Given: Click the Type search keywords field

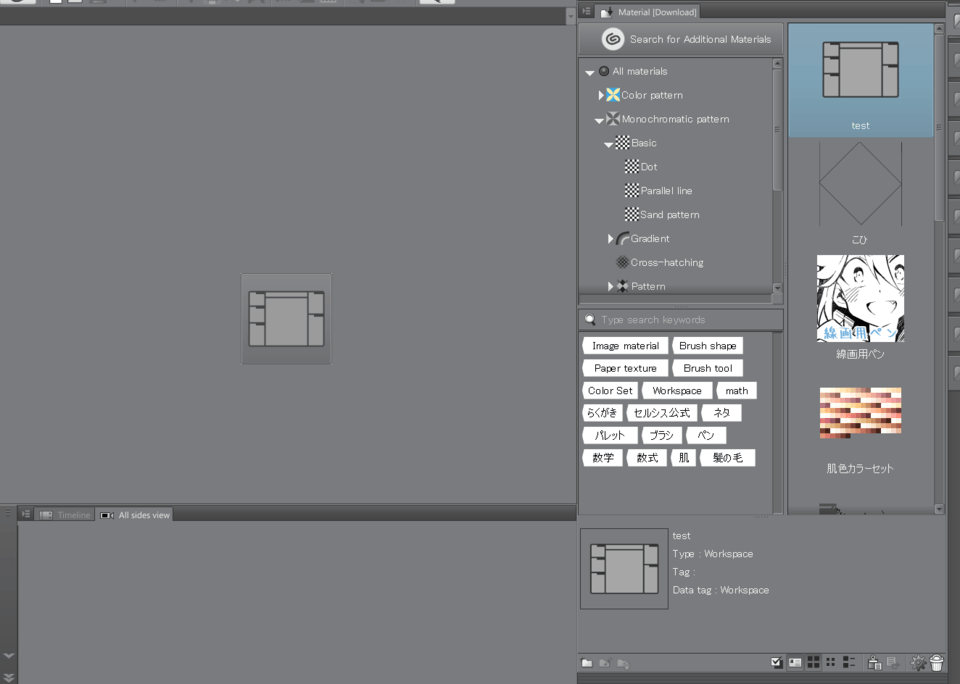Looking at the screenshot, I should tap(681, 320).
